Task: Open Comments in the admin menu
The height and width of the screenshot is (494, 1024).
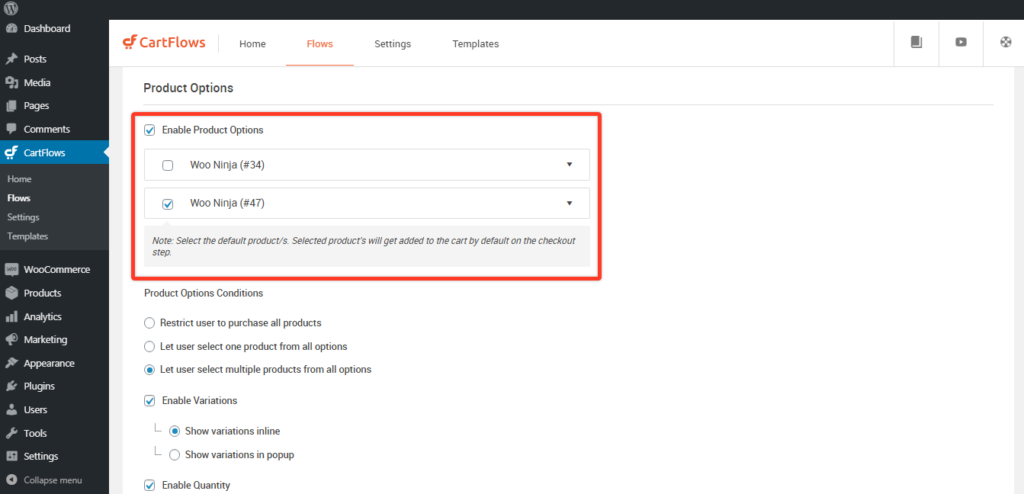Action: pos(47,129)
